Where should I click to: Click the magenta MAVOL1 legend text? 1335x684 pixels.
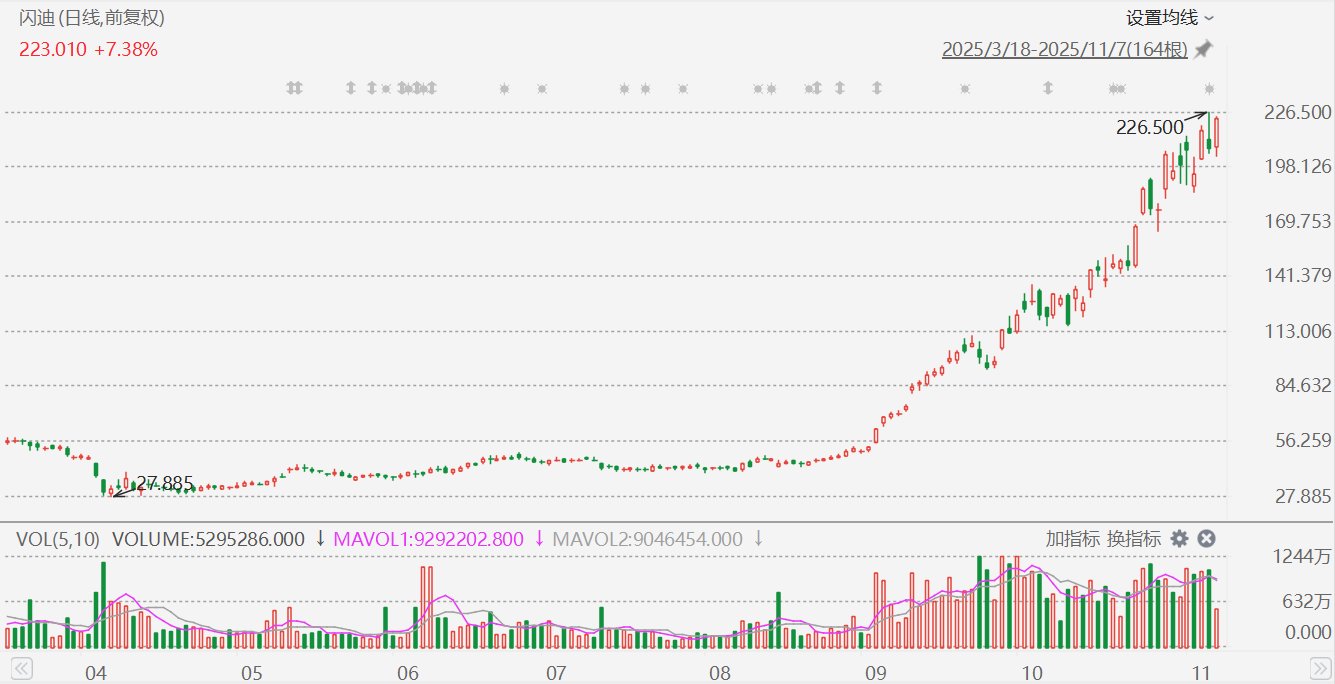(428, 539)
